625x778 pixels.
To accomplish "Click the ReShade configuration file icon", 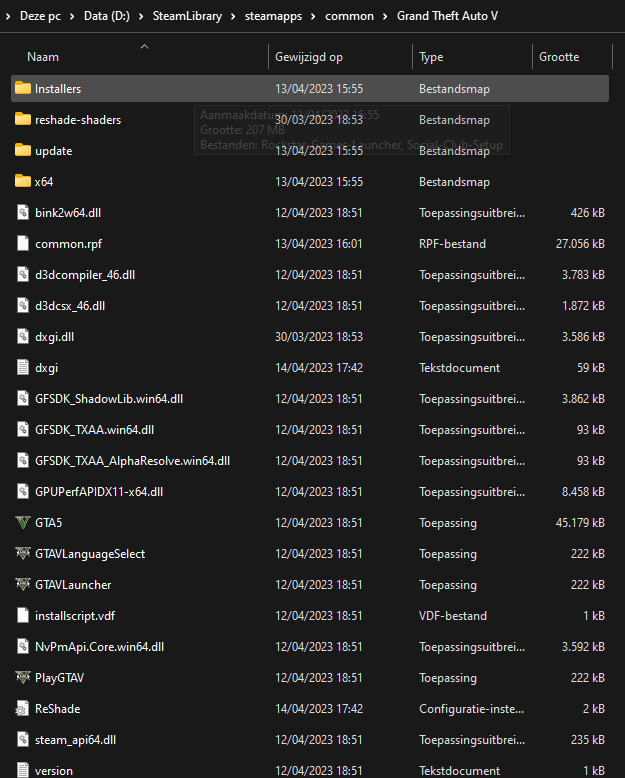I will tap(24, 708).
